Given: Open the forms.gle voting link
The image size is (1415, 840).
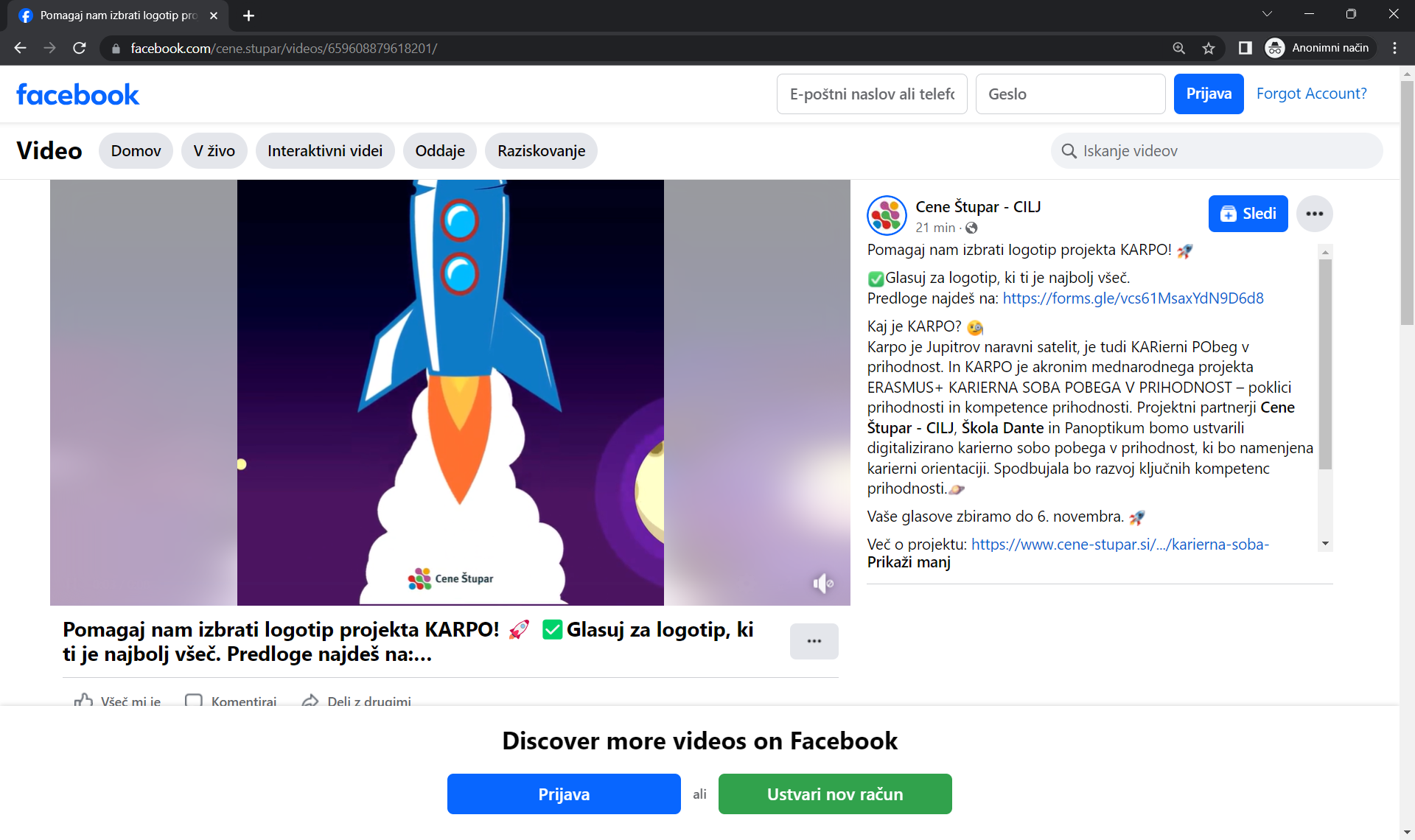Looking at the screenshot, I should coord(1133,298).
